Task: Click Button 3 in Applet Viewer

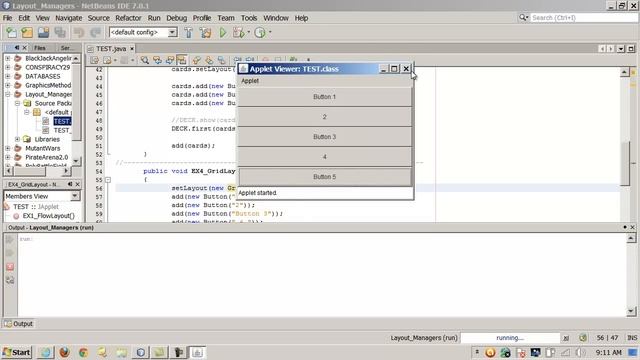Action: [324, 137]
